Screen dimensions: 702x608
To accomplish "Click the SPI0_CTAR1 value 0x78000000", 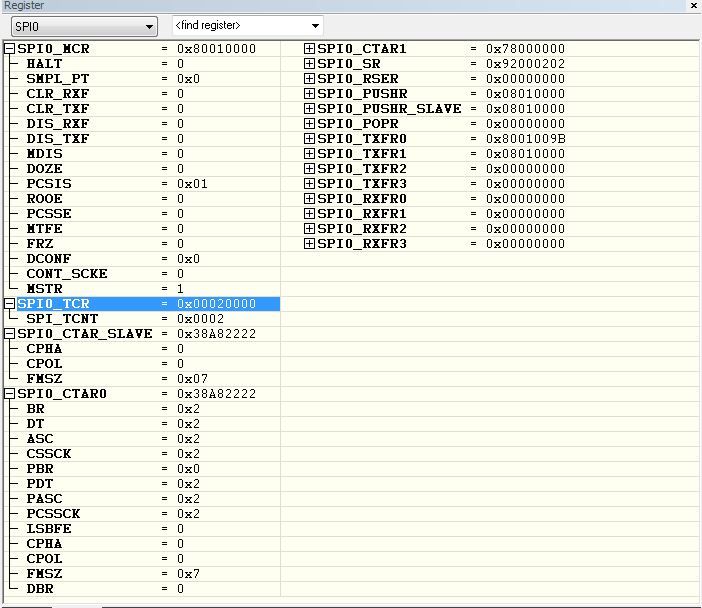I will coord(526,49).
